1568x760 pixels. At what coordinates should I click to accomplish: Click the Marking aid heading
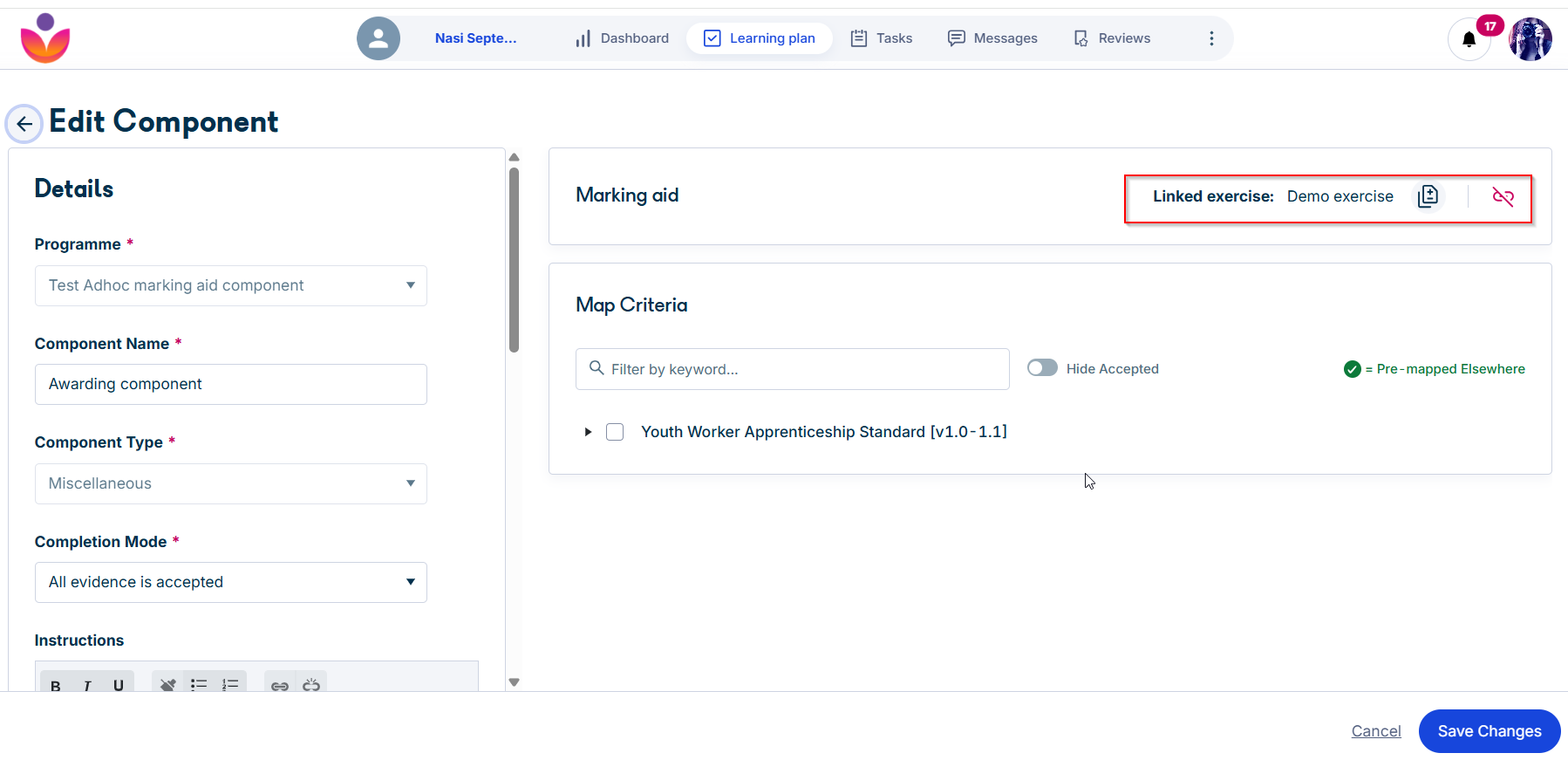tap(627, 195)
